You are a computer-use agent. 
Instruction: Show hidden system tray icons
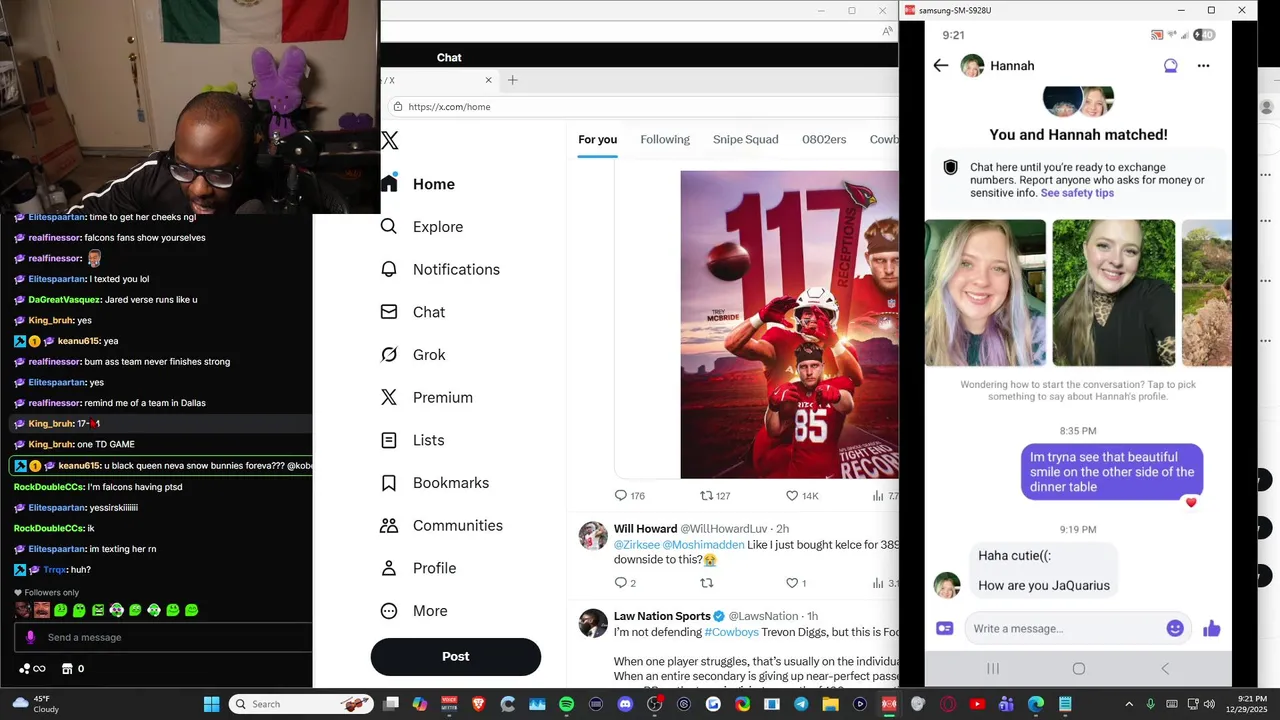tap(1129, 704)
